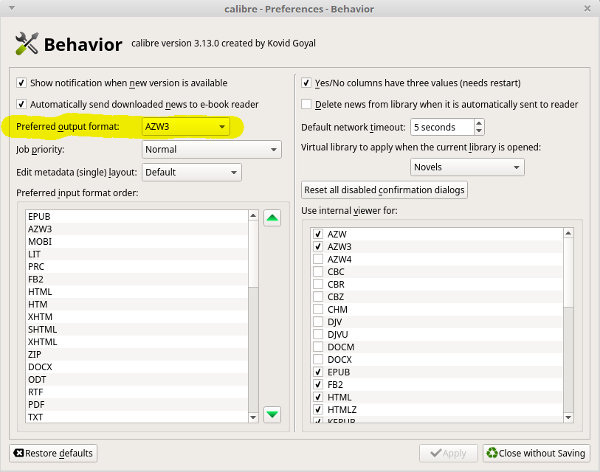Screen dimensions: 600x472
Task: Select TXT in input format list
Action: pos(137,417)
